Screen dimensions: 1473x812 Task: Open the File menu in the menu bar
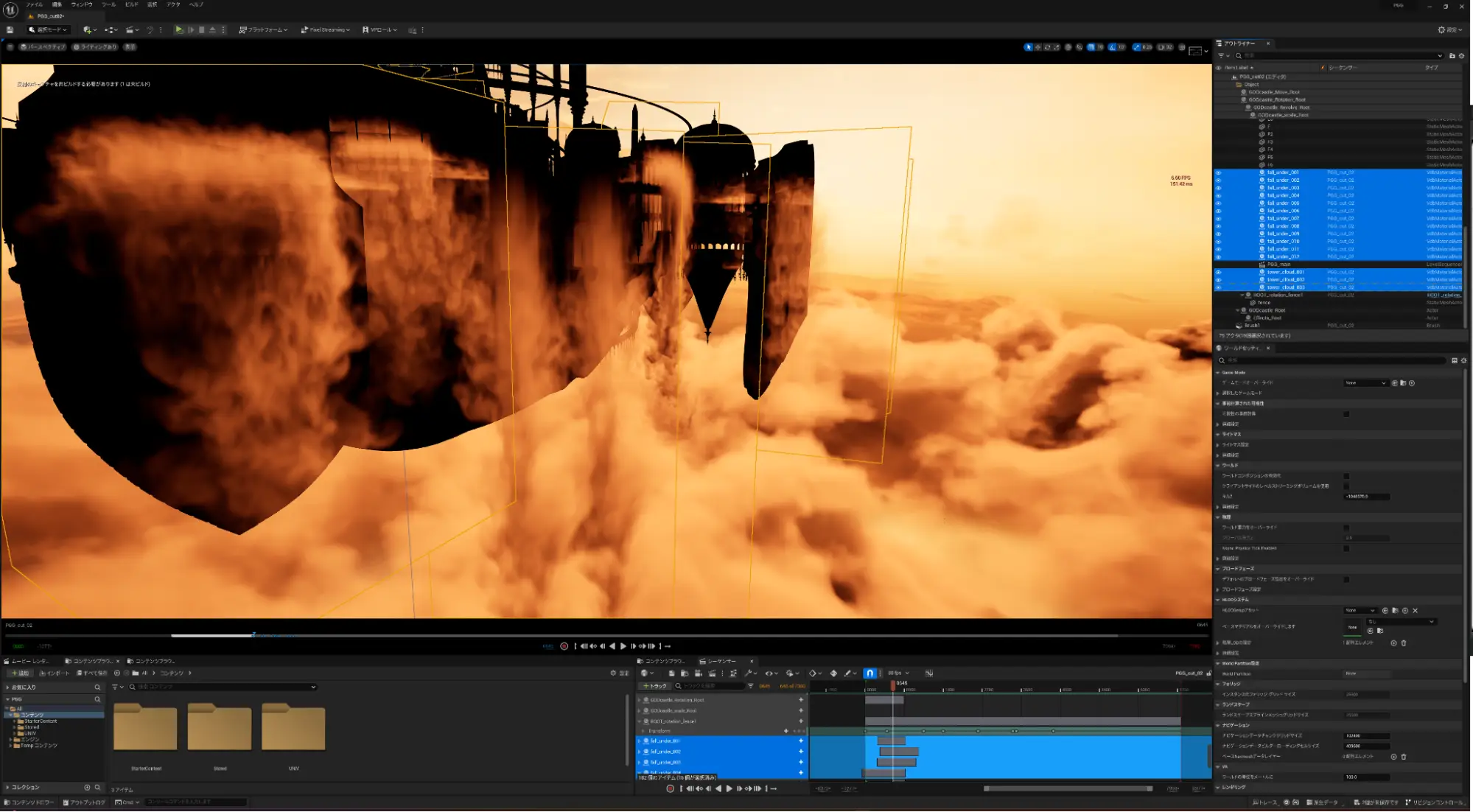click(x=34, y=4)
